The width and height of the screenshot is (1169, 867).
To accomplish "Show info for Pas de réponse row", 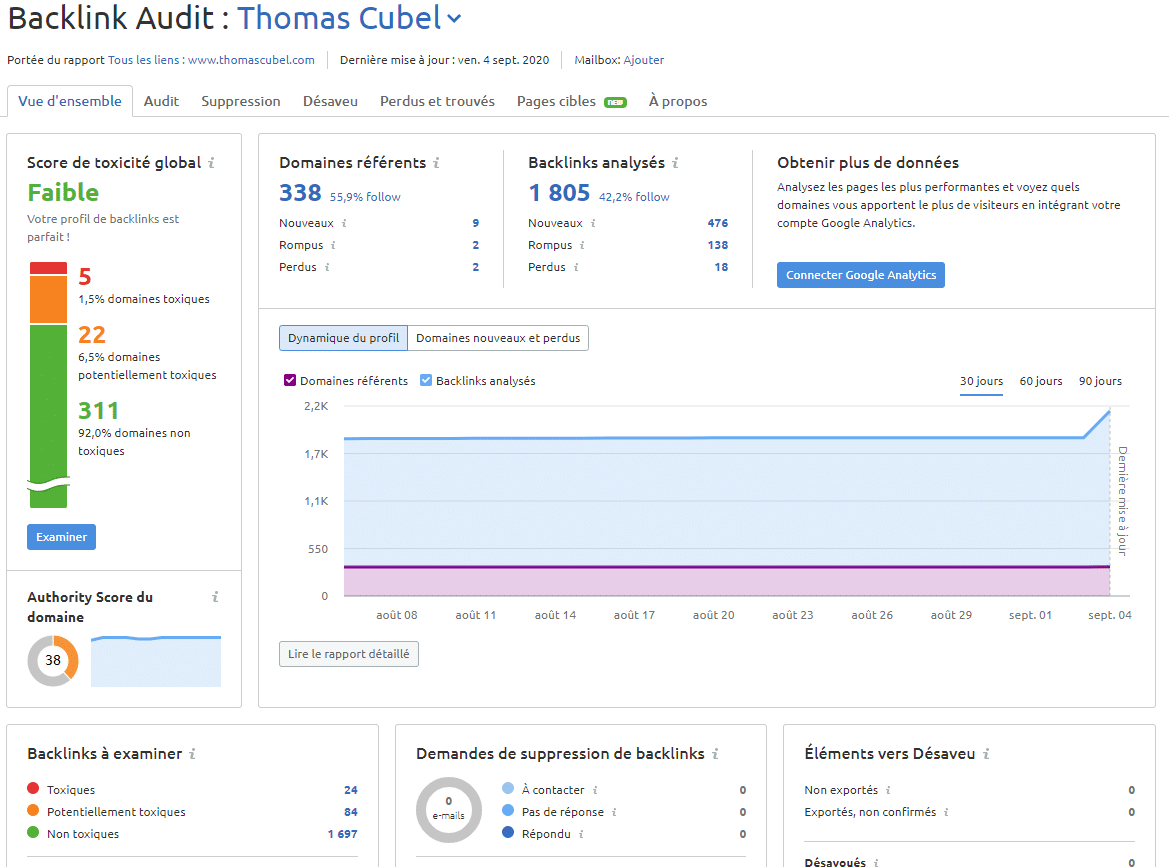I will [x=614, y=812].
